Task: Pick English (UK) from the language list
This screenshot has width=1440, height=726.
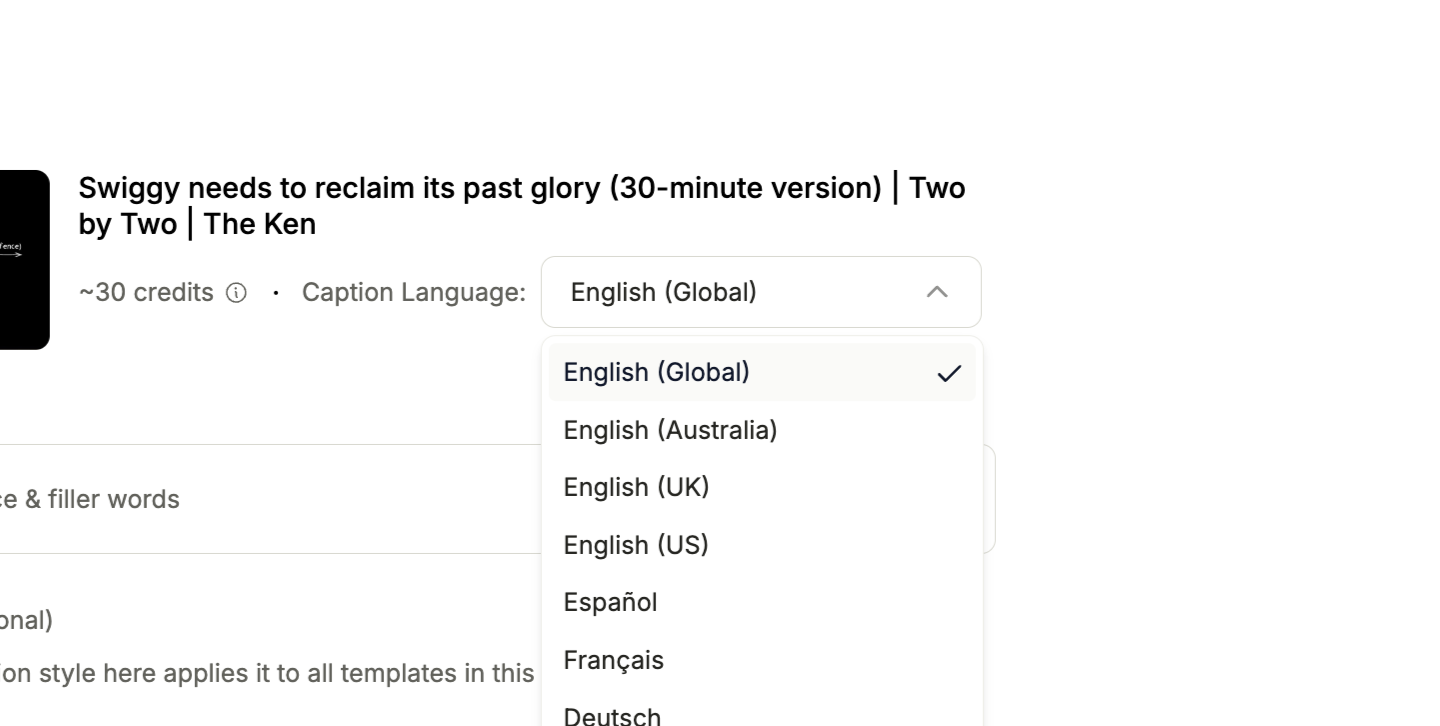Action: coord(762,487)
